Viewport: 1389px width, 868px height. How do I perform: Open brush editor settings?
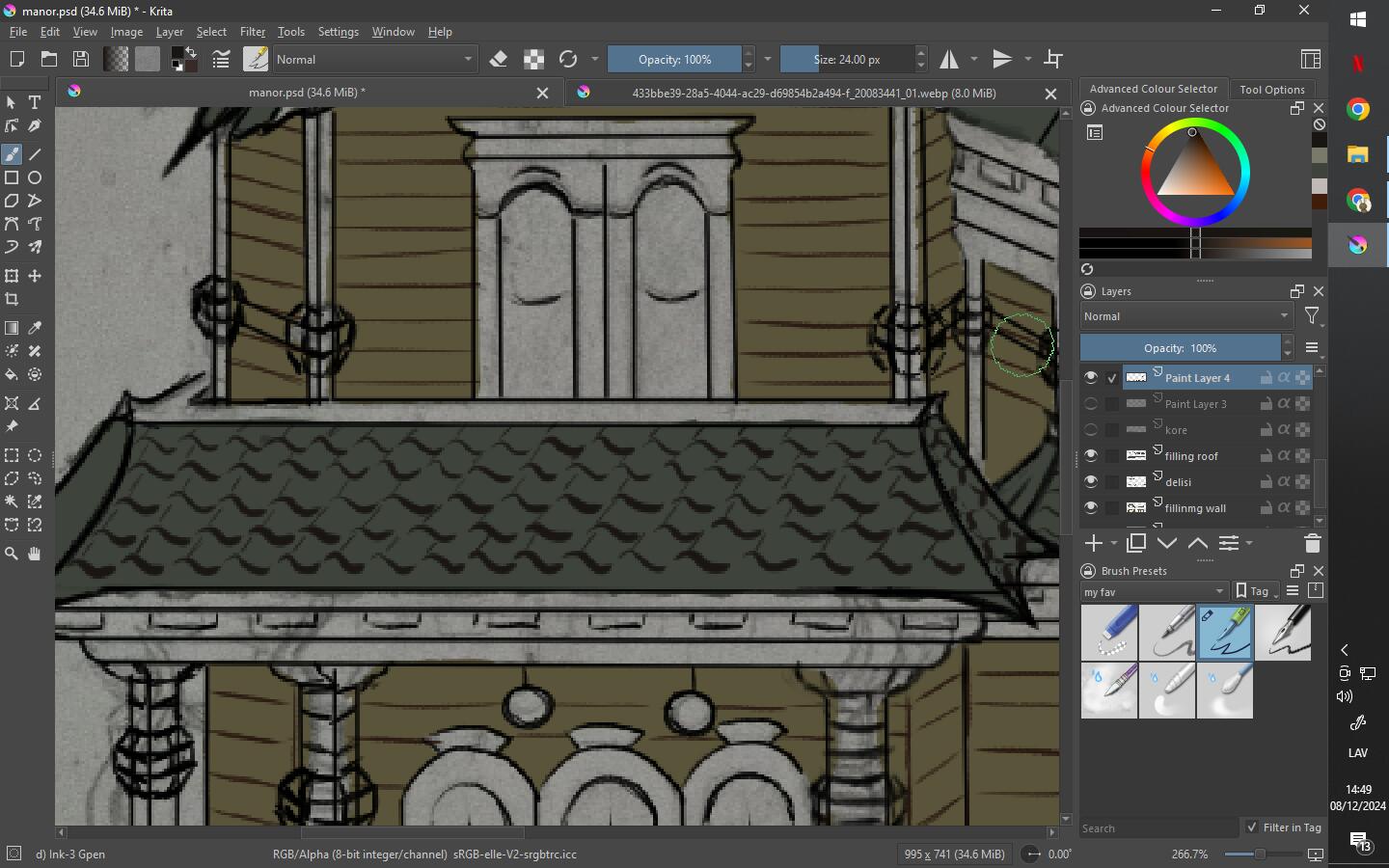[x=221, y=59]
